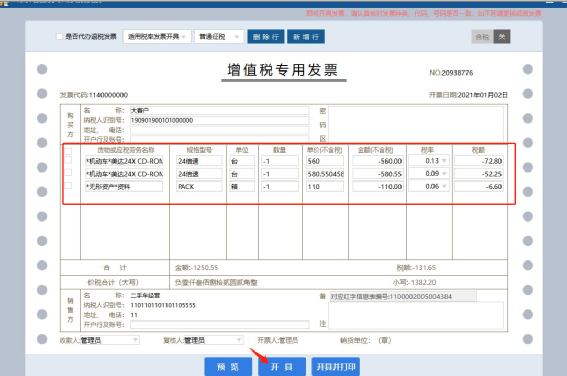Open the 复核人 dropdown
567x376 pixels.
(213, 340)
